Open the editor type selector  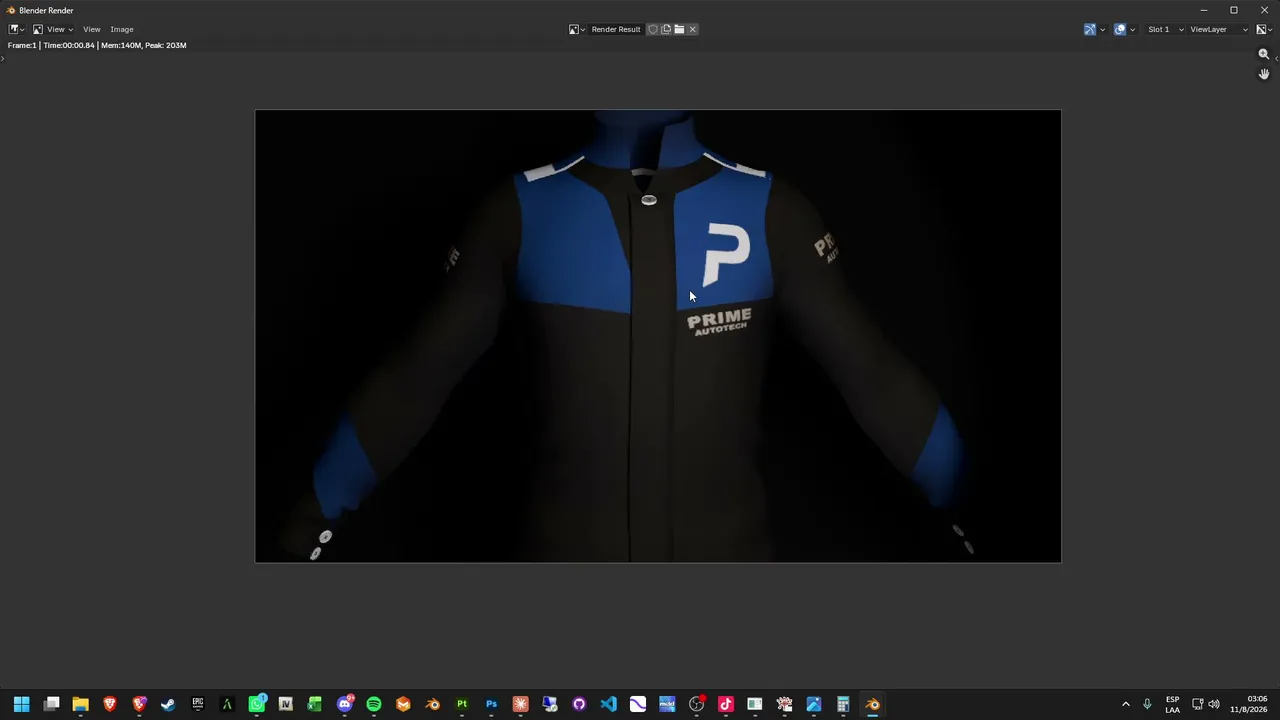coord(16,29)
